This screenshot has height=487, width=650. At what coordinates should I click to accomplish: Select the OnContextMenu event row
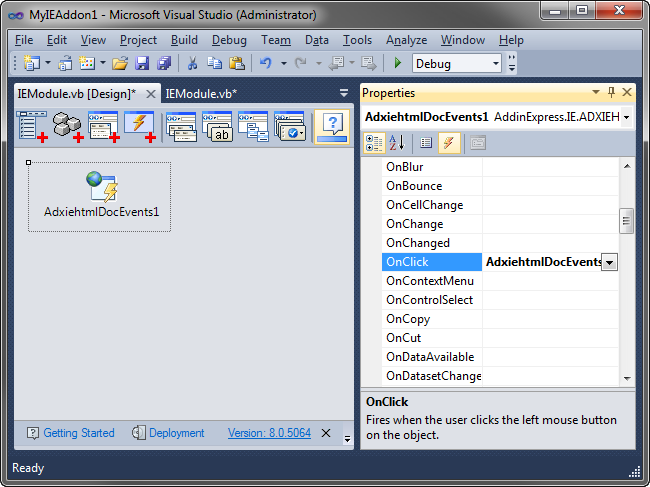(500, 281)
